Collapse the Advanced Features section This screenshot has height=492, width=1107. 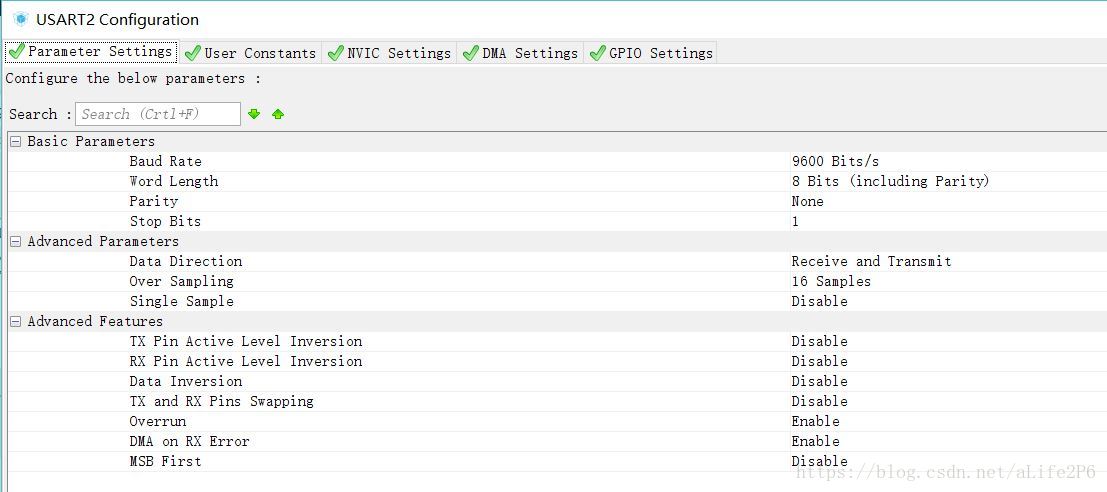click(16, 321)
